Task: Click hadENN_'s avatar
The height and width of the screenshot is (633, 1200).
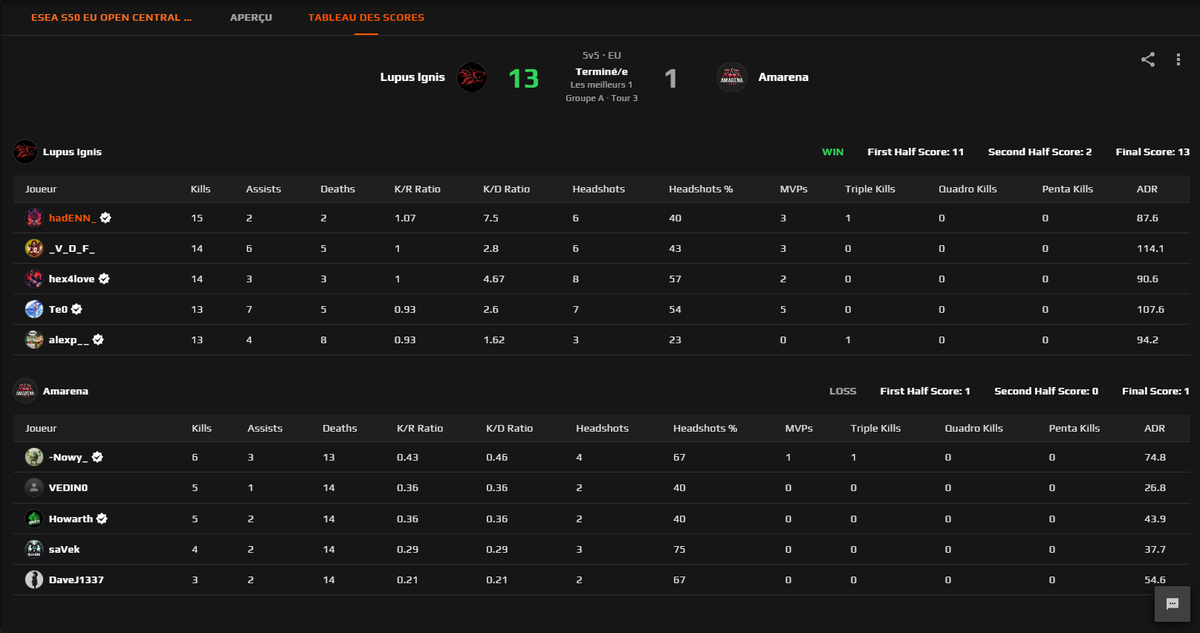Action: pyautogui.click(x=34, y=218)
